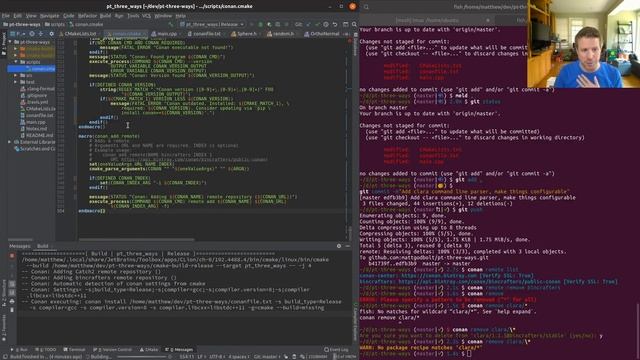Image resolution: width=640 pixels, height=360 pixels.
Task: Switch to the OrthoNormal editor tab
Action: [x=323, y=34]
